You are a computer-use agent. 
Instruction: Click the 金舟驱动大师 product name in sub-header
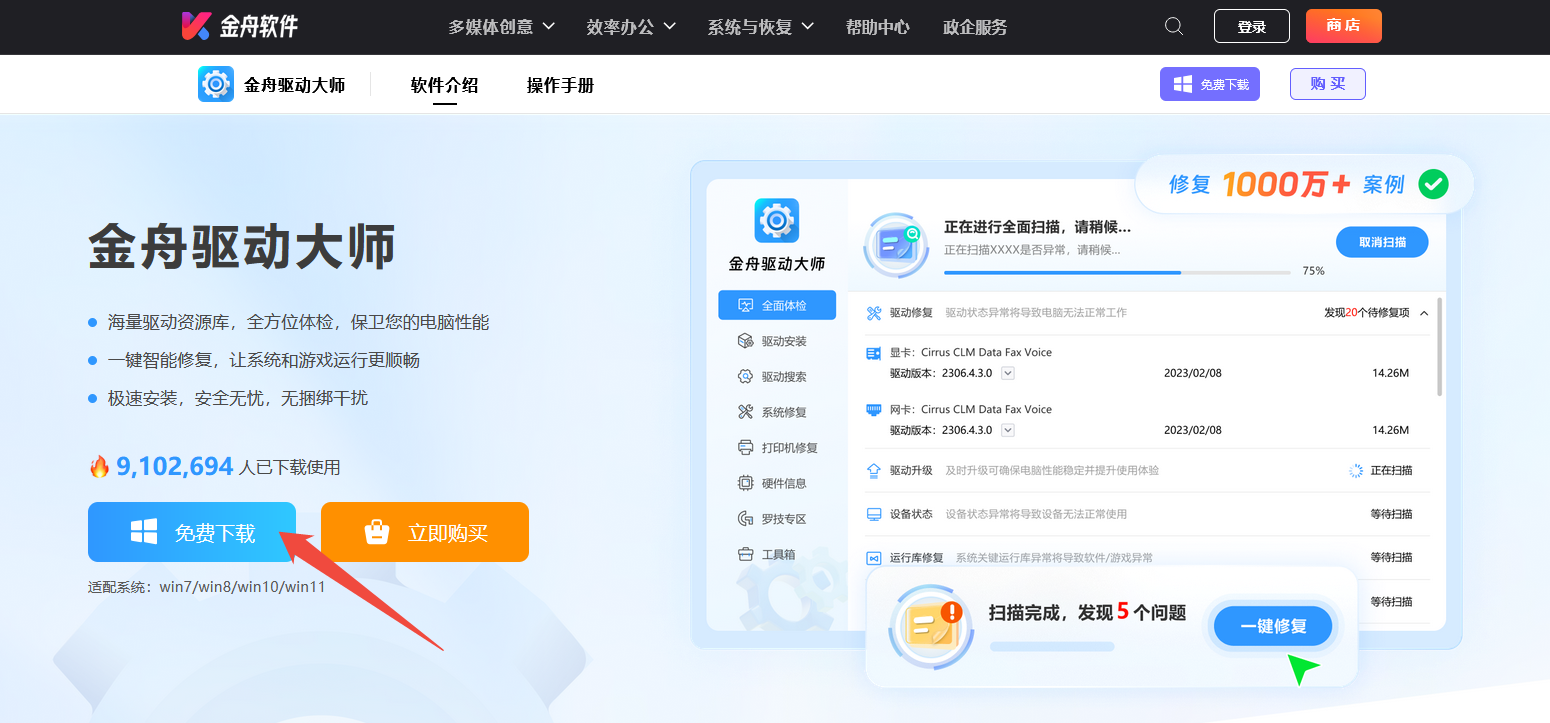click(295, 85)
